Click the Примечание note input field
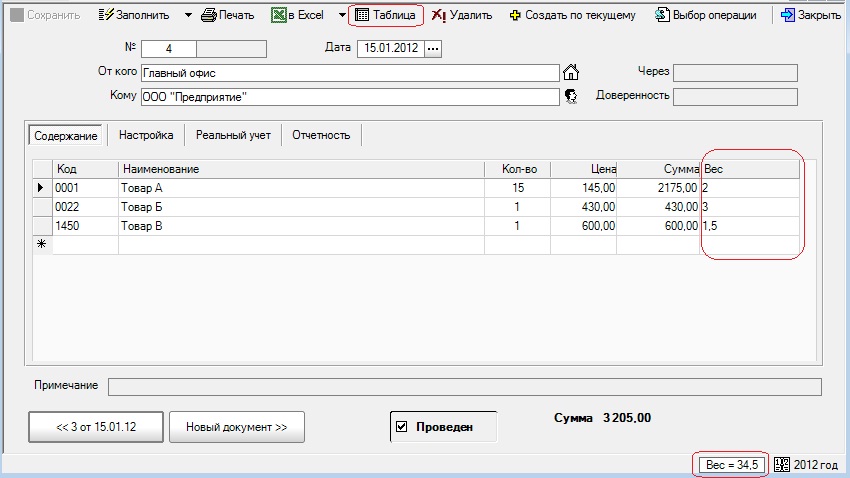This screenshot has height=478, width=850. tap(464, 386)
